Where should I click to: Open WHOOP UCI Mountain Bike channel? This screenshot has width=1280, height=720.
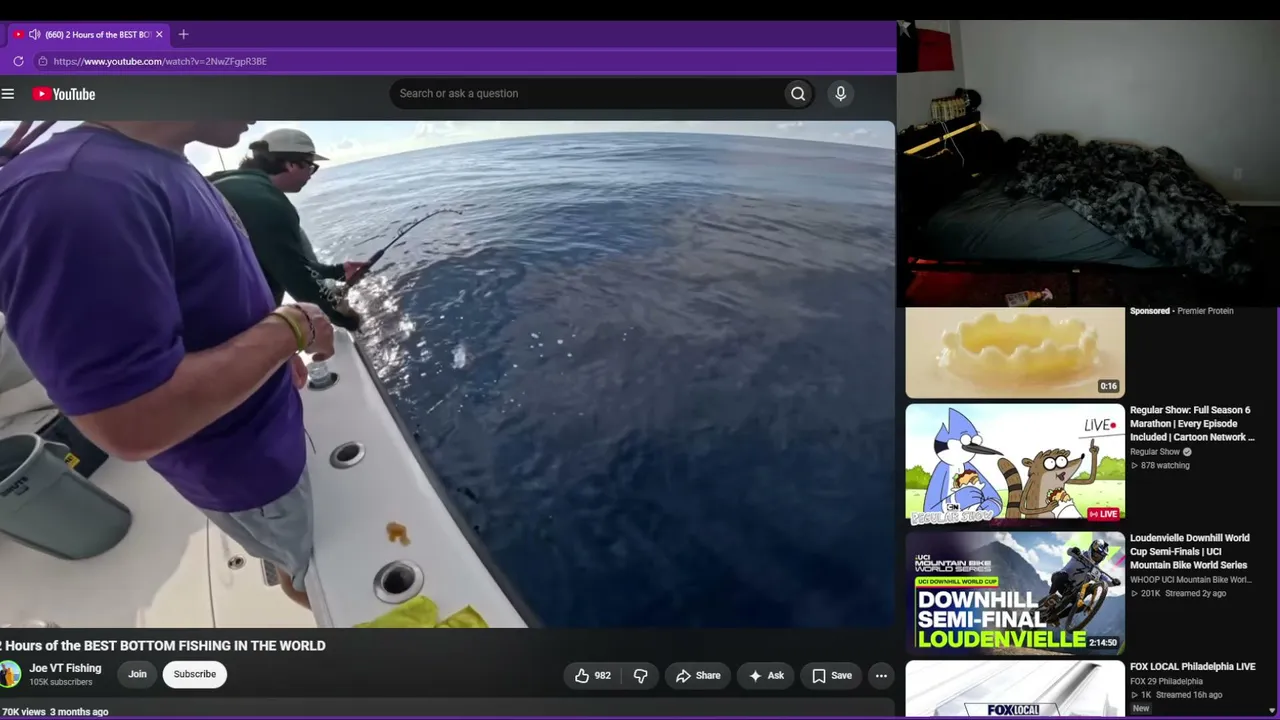coord(1191,580)
